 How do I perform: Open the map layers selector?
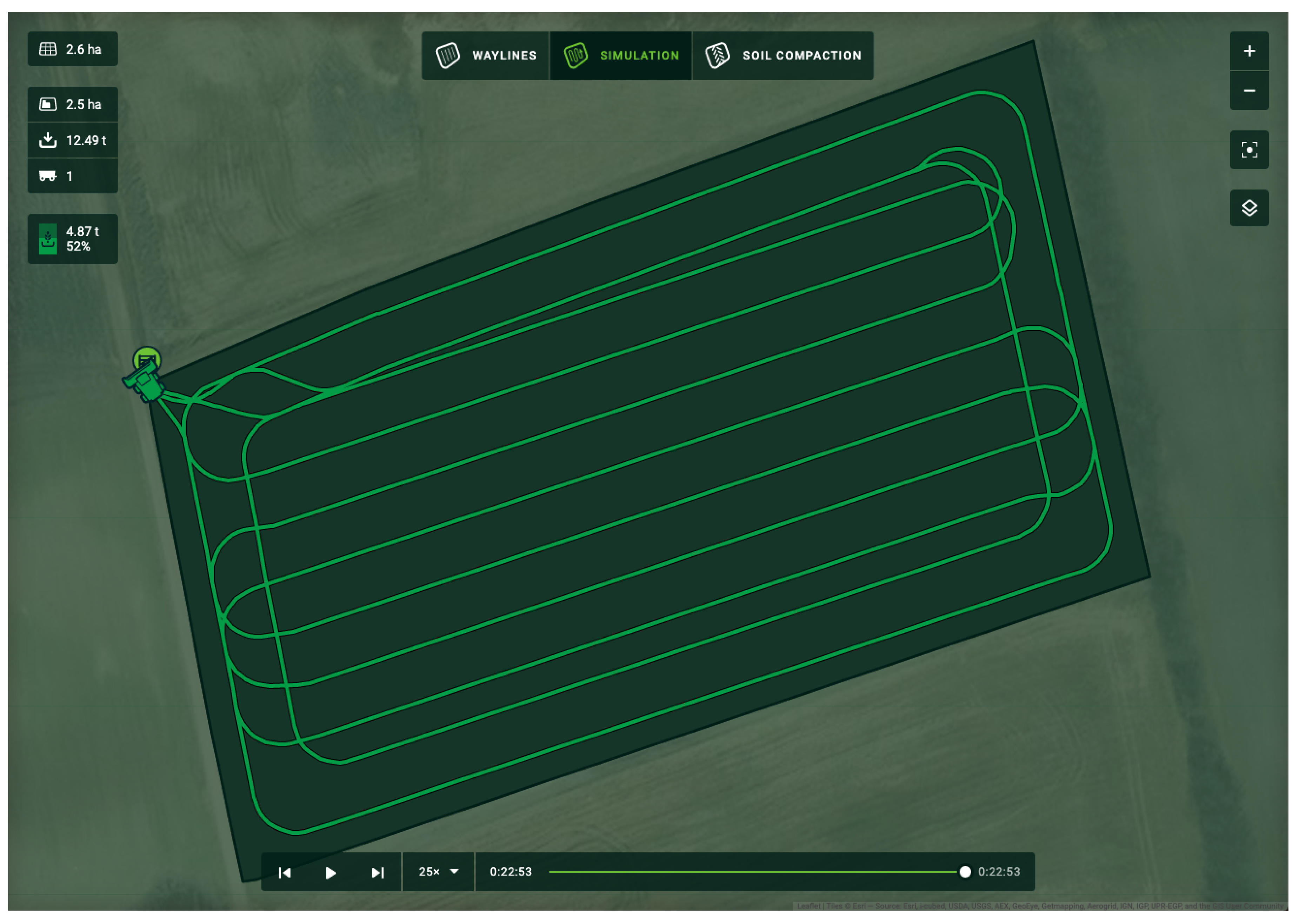[x=1249, y=208]
